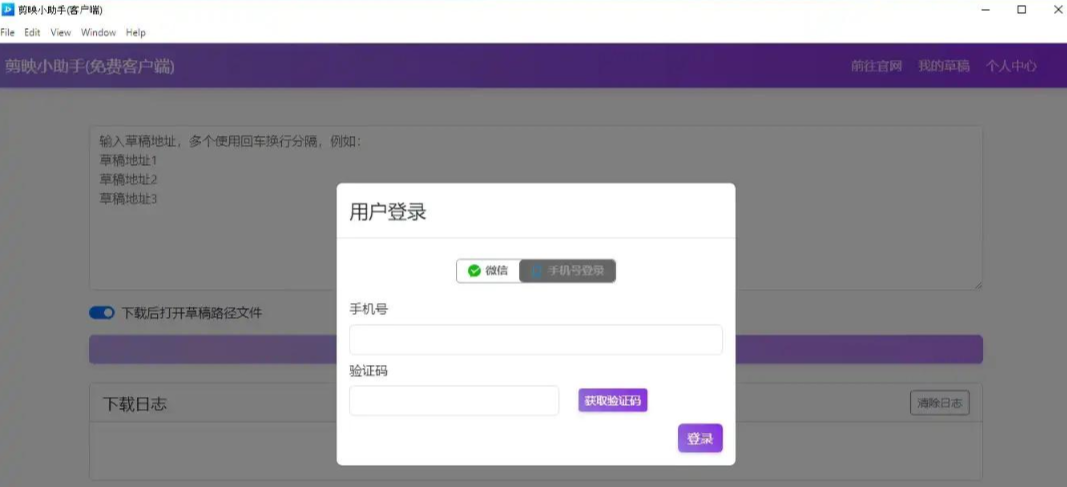This screenshot has height=487, width=1067.
Task: Minimize the window
Action: click(986, 10)
